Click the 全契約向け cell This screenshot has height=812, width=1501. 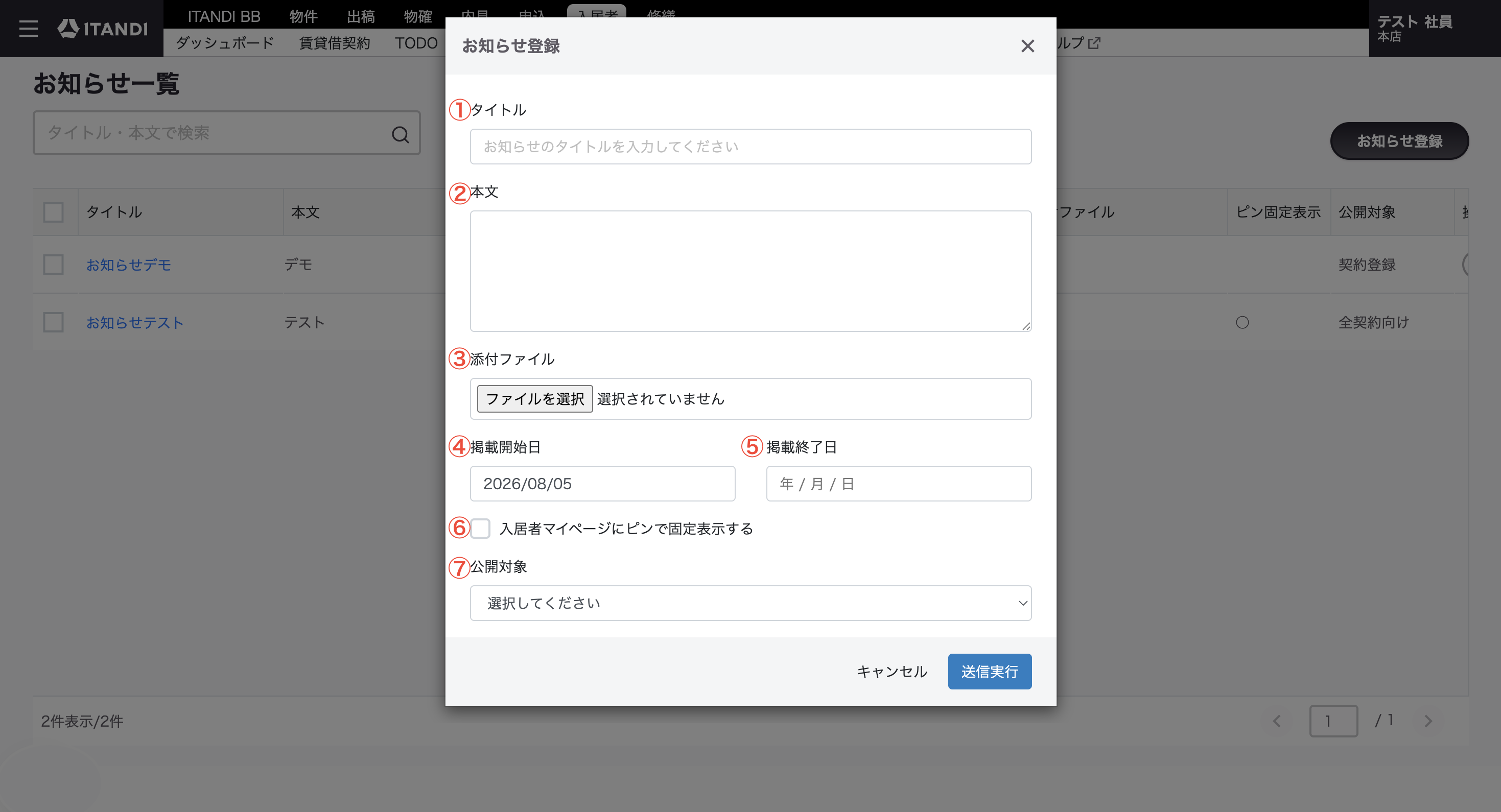click(x=1373, y=322)
